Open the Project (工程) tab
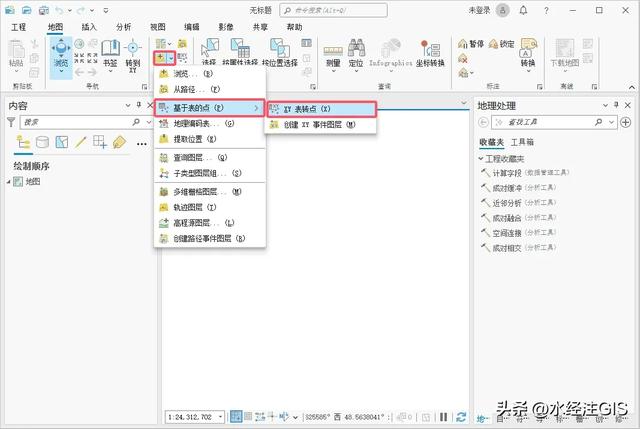The width and height of the screenshot is (640, 429). click(18, 27)
